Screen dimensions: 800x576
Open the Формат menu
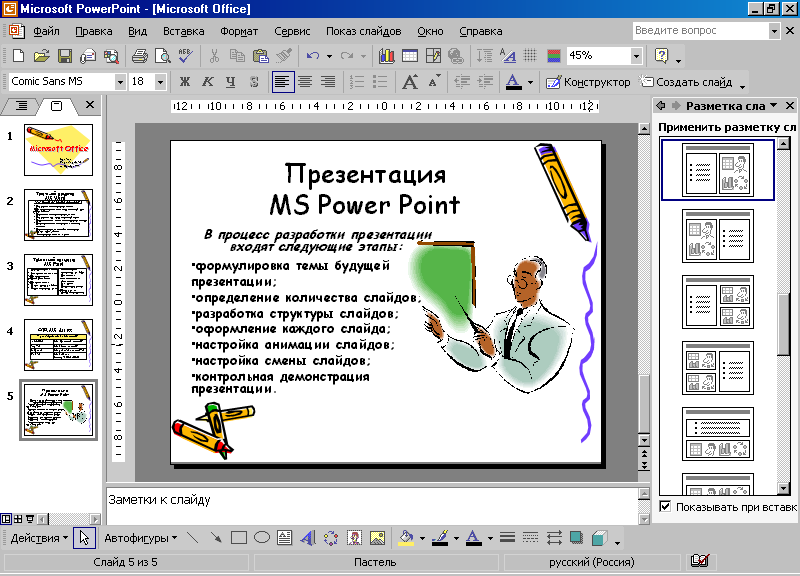(x=239, y=31)
